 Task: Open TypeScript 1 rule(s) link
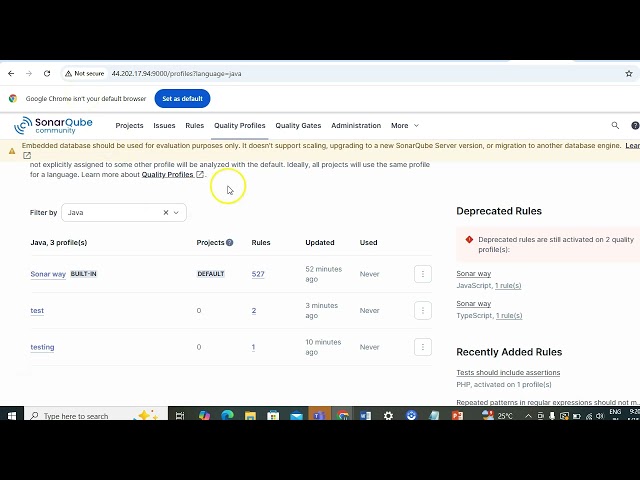point(509,316)
